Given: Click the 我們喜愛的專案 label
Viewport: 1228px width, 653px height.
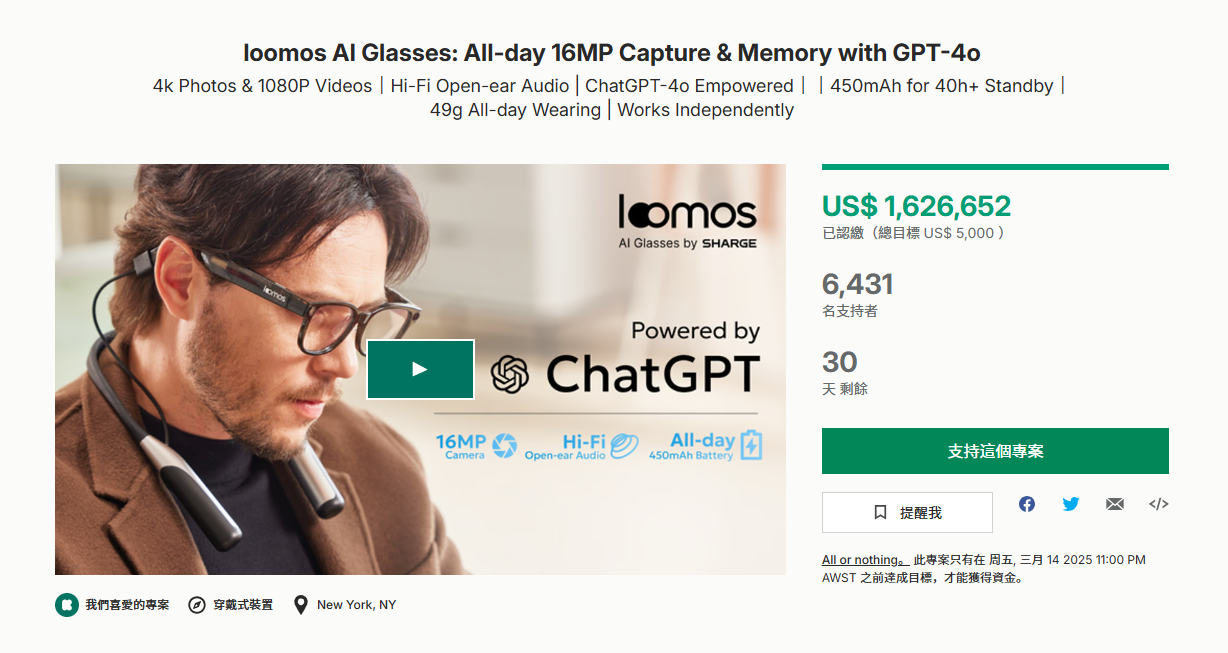Looking at the screenshot, I should point(127,605).
